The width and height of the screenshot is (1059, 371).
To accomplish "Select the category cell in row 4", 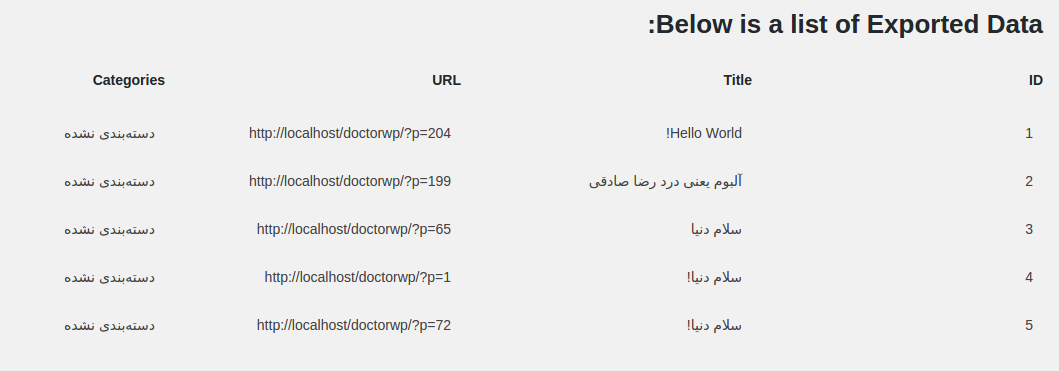I will tap(109, 277).
